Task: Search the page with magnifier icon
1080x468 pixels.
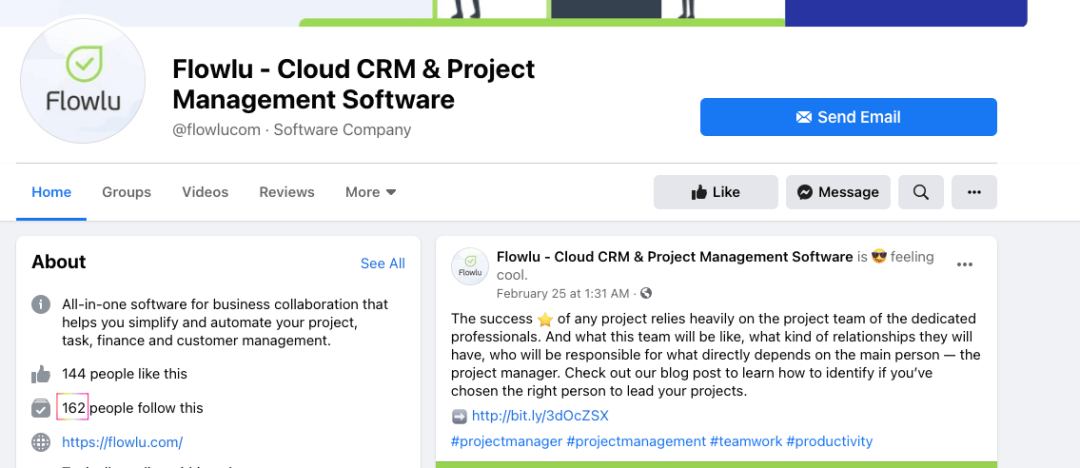Action: [x=921, y=192]
